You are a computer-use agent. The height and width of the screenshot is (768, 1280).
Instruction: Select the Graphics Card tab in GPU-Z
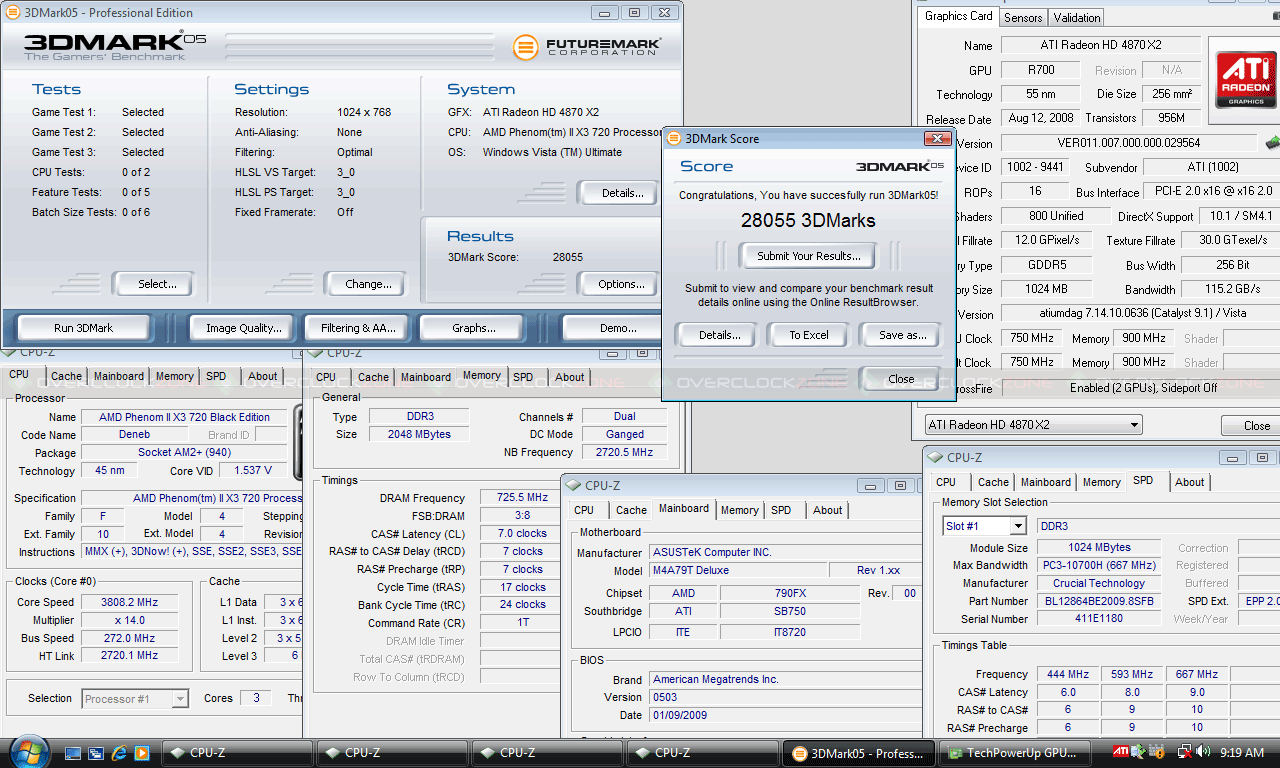959,16
